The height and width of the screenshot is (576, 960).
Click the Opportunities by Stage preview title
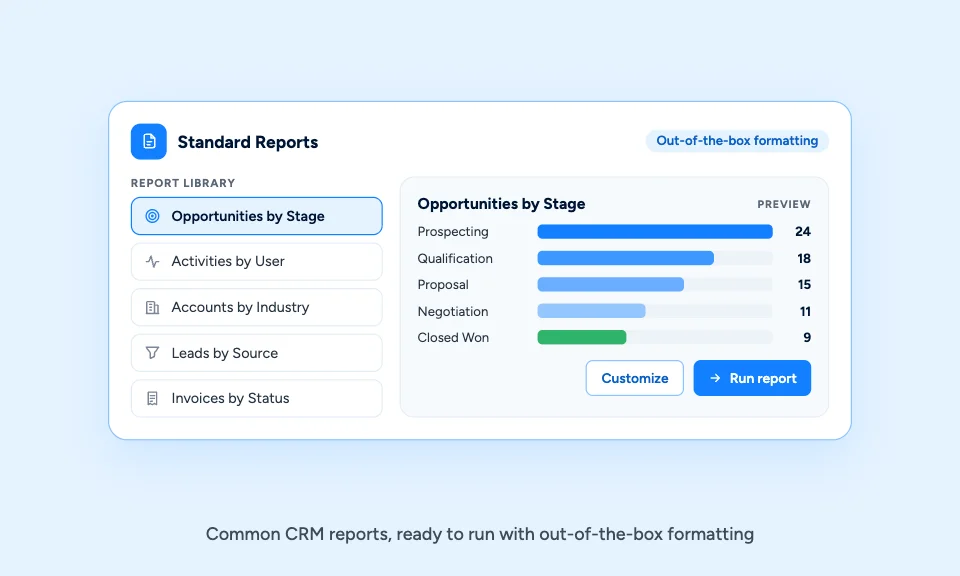click(x=501, y=204)
